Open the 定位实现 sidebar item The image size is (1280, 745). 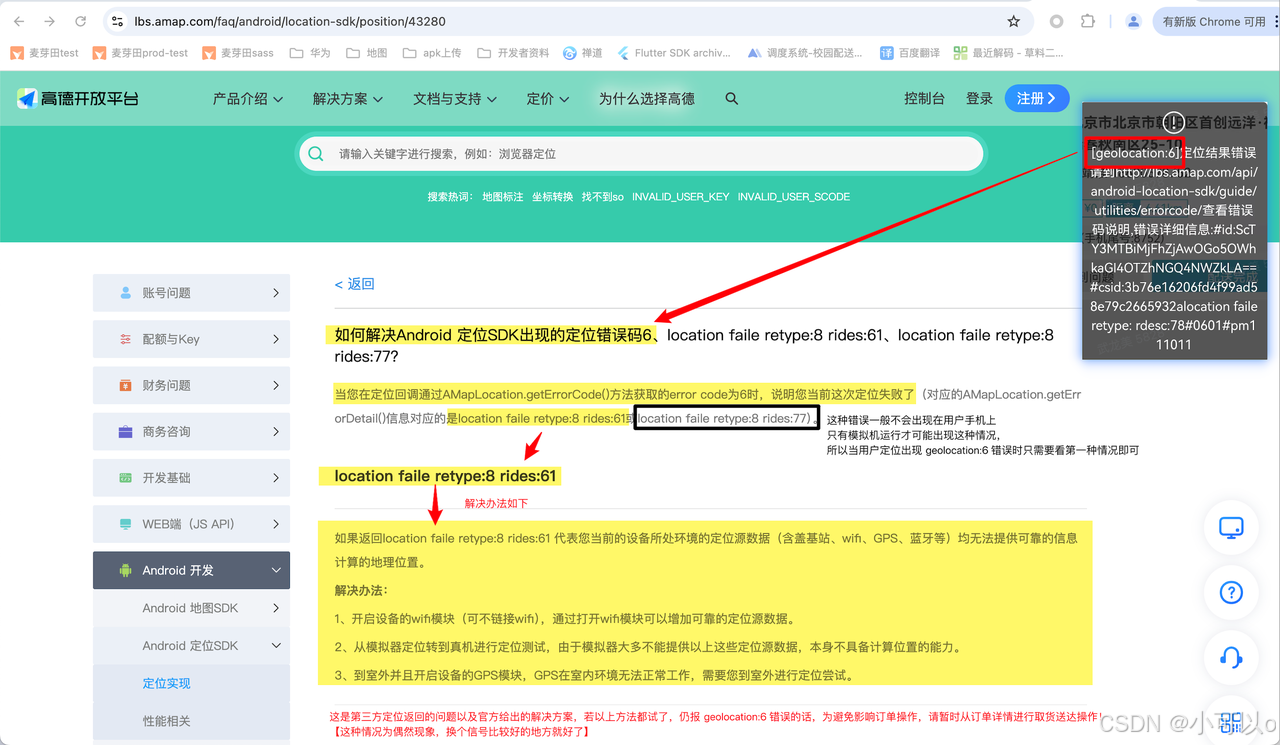click(166, 684)
